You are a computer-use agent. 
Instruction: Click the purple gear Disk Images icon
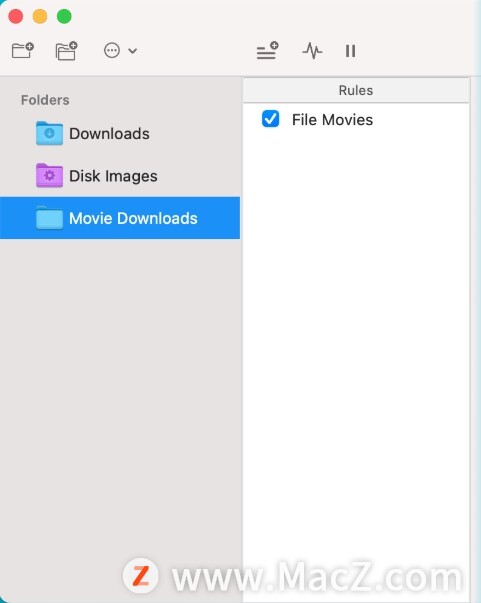49,176
